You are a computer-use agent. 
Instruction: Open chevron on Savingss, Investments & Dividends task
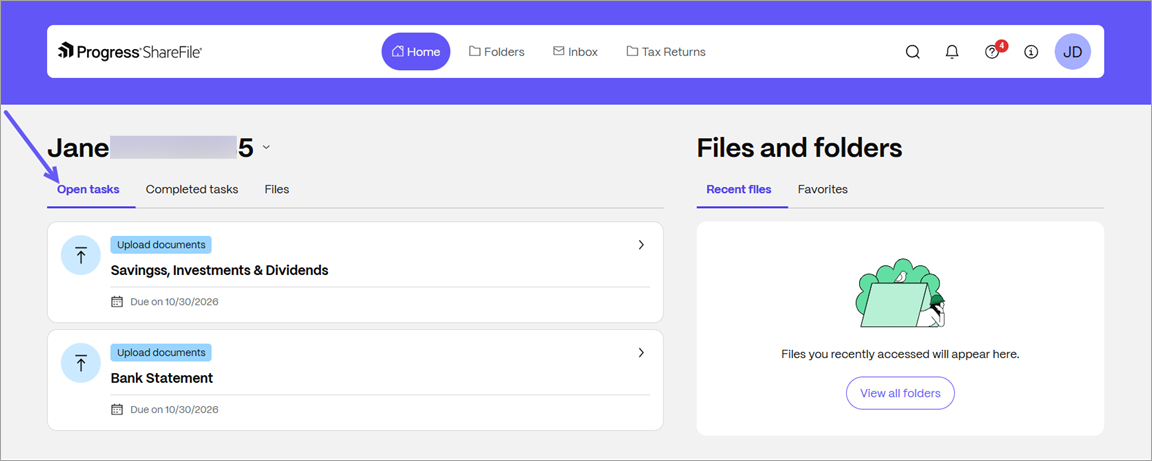(x=641, y=245)
